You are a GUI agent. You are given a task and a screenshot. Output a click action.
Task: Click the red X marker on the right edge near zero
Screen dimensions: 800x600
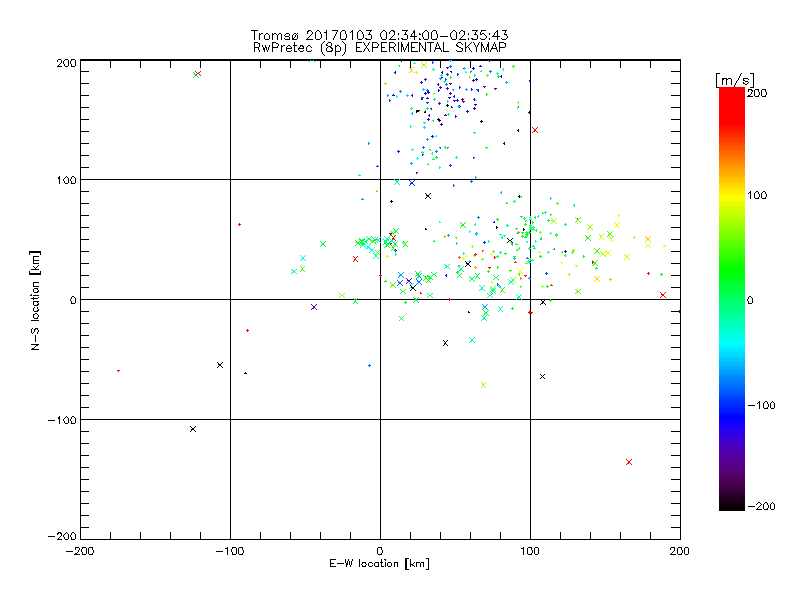[662, 295]
